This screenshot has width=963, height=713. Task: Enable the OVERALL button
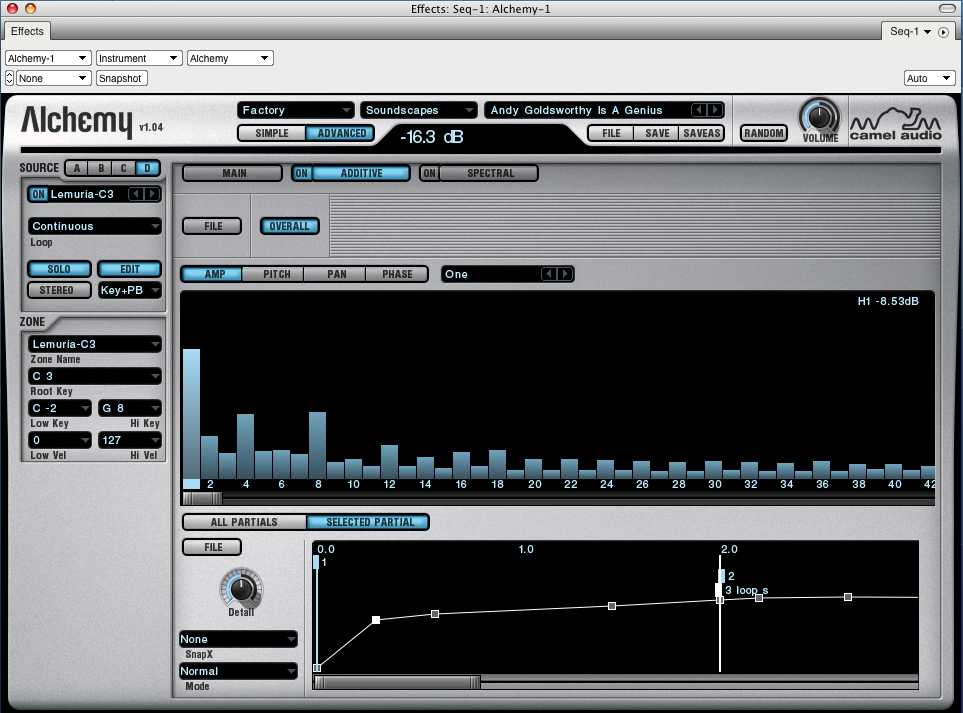[289, 226]
